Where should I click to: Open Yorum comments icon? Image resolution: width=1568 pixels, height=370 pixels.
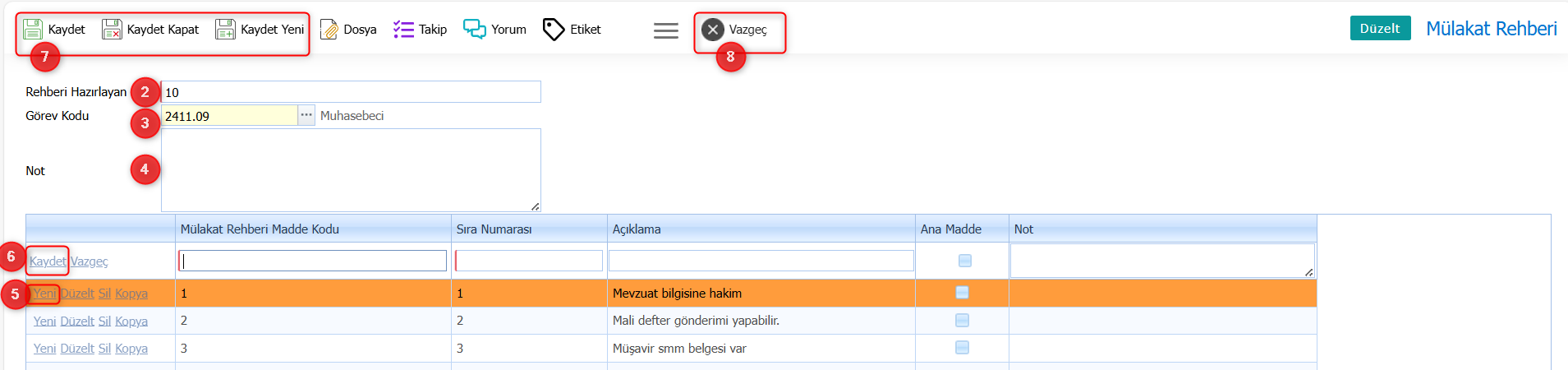click(475, 30)
